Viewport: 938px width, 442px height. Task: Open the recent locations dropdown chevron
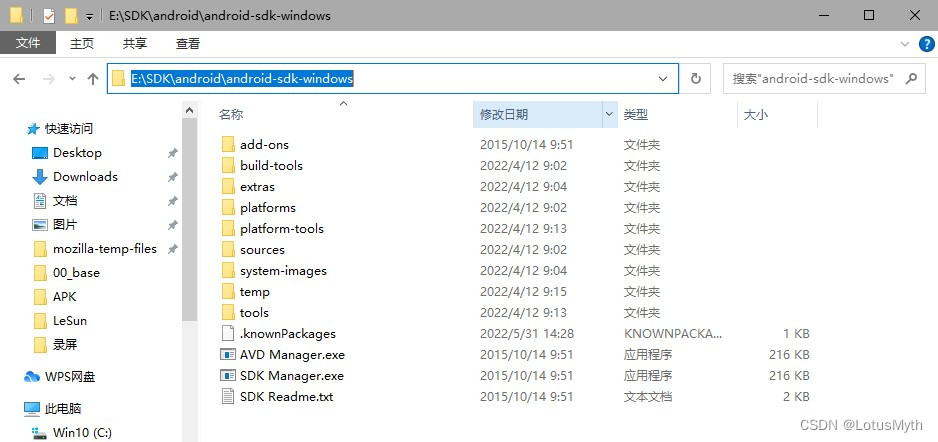(72, 79)
